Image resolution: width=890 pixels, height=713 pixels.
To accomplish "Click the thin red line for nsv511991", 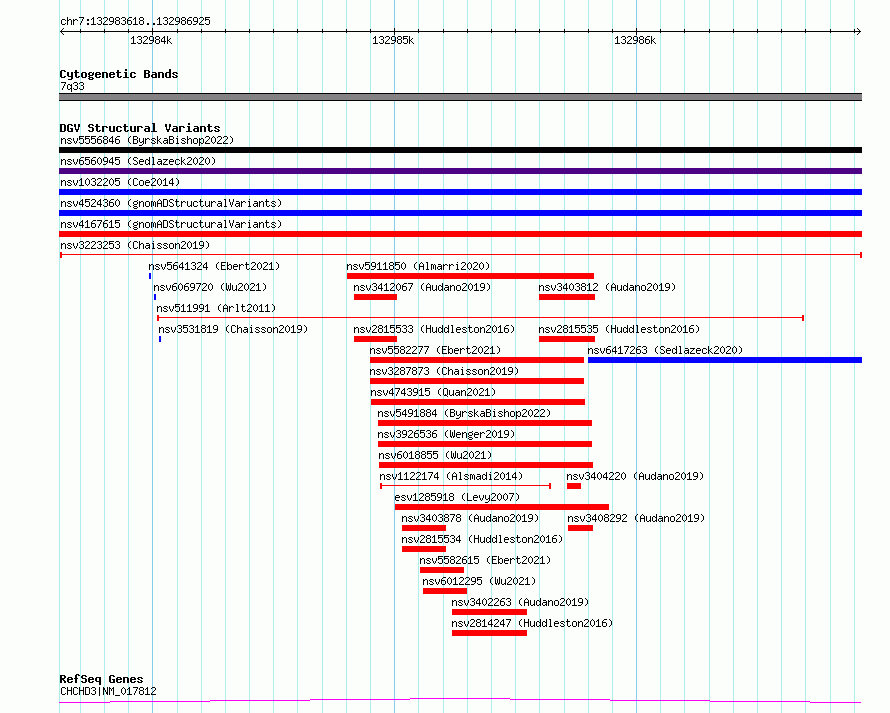I will pyautogui.click(x=480, y=318).
